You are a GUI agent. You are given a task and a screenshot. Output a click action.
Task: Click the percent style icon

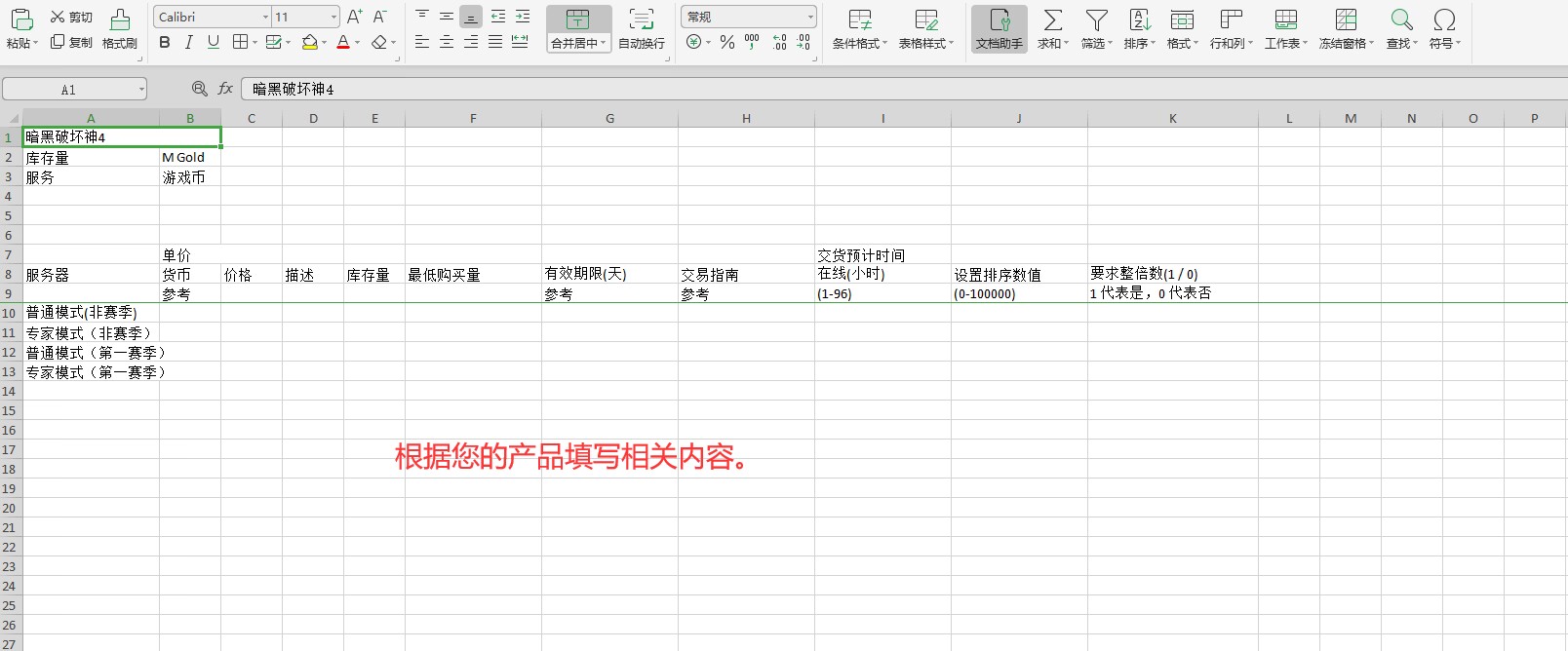727,42
